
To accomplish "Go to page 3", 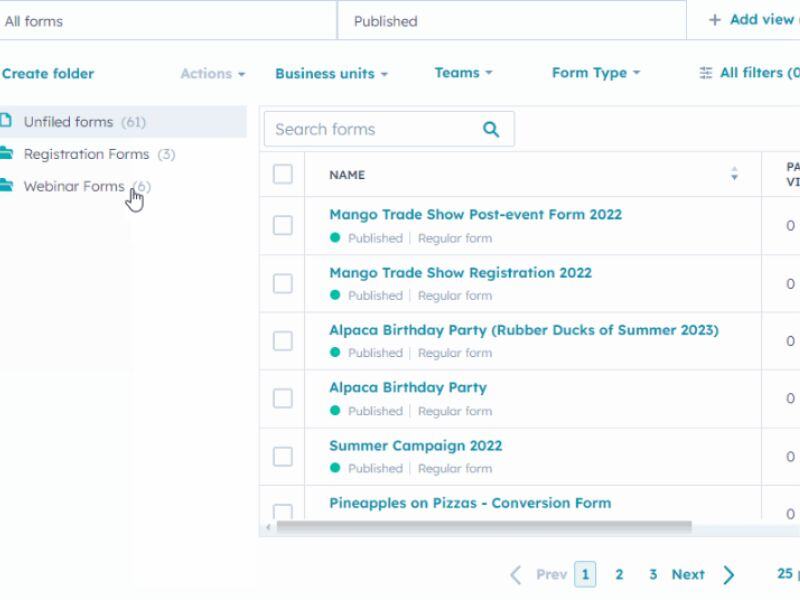I will coord(653,574).
